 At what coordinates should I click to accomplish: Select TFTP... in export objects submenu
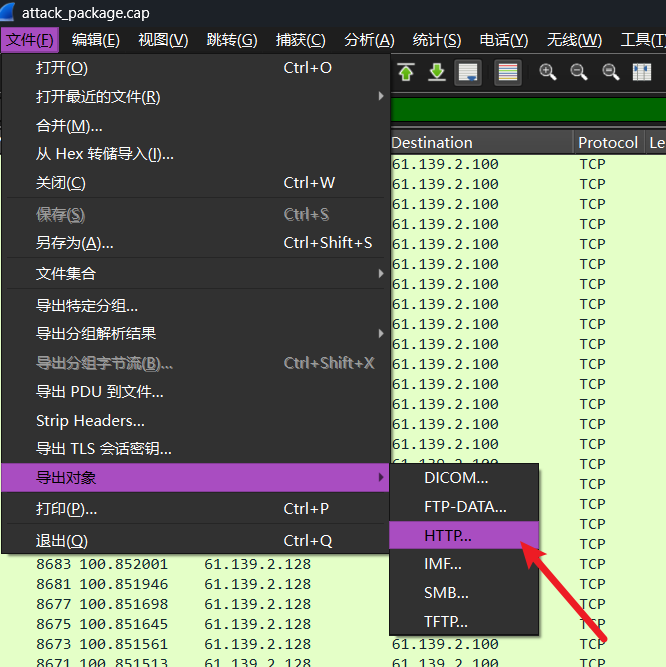464,621
